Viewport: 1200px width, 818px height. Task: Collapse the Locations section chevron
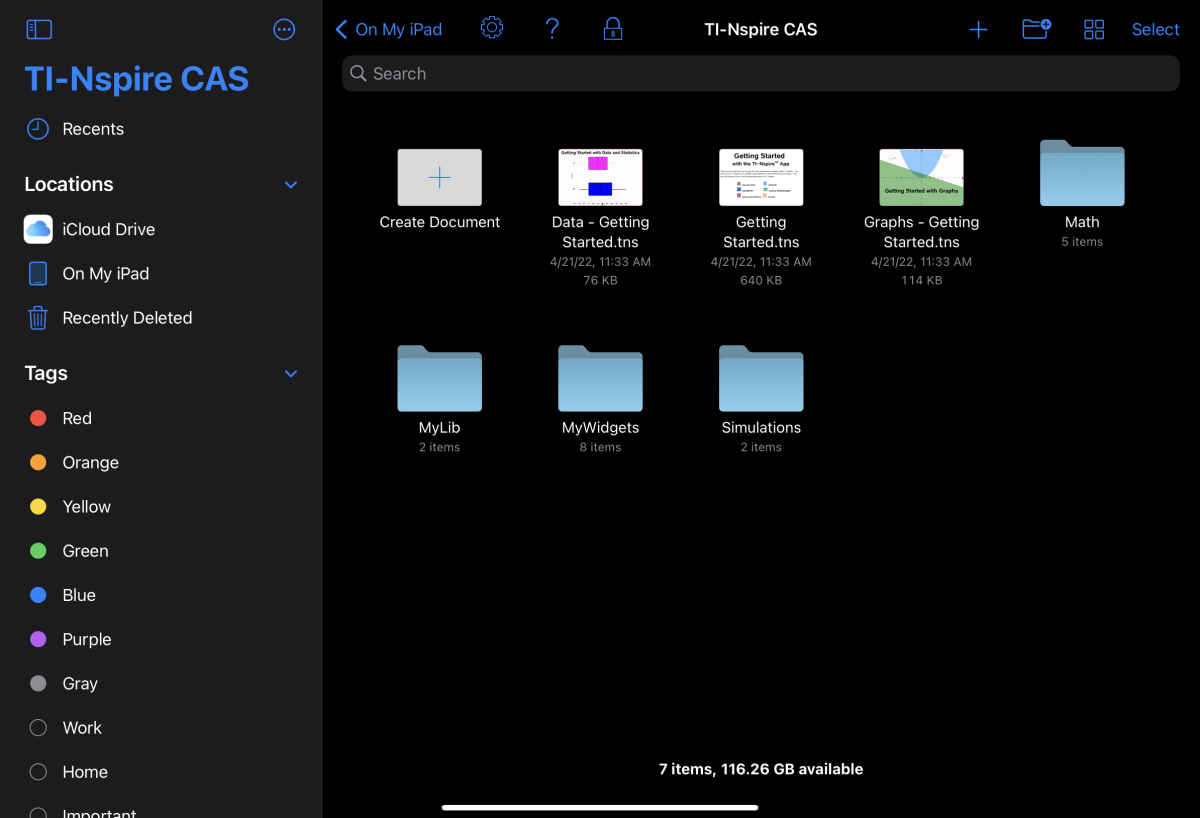[291, 185]
